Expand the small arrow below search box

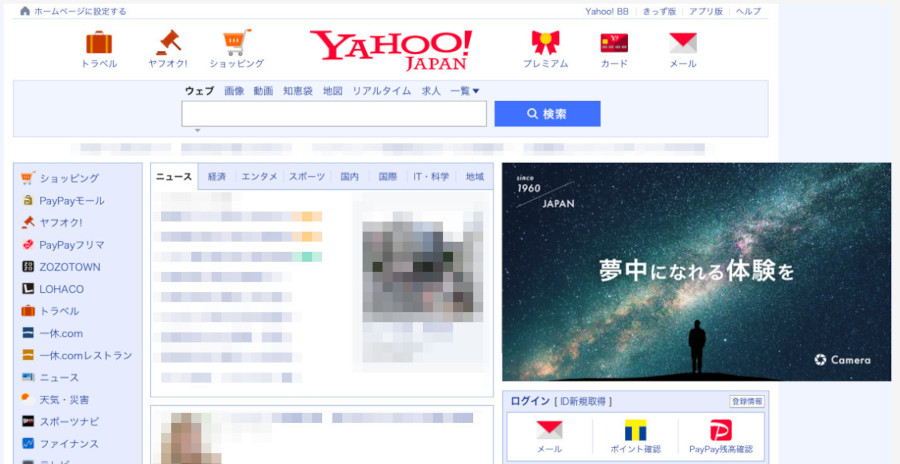pyautogui.click(x=197, y=131)
